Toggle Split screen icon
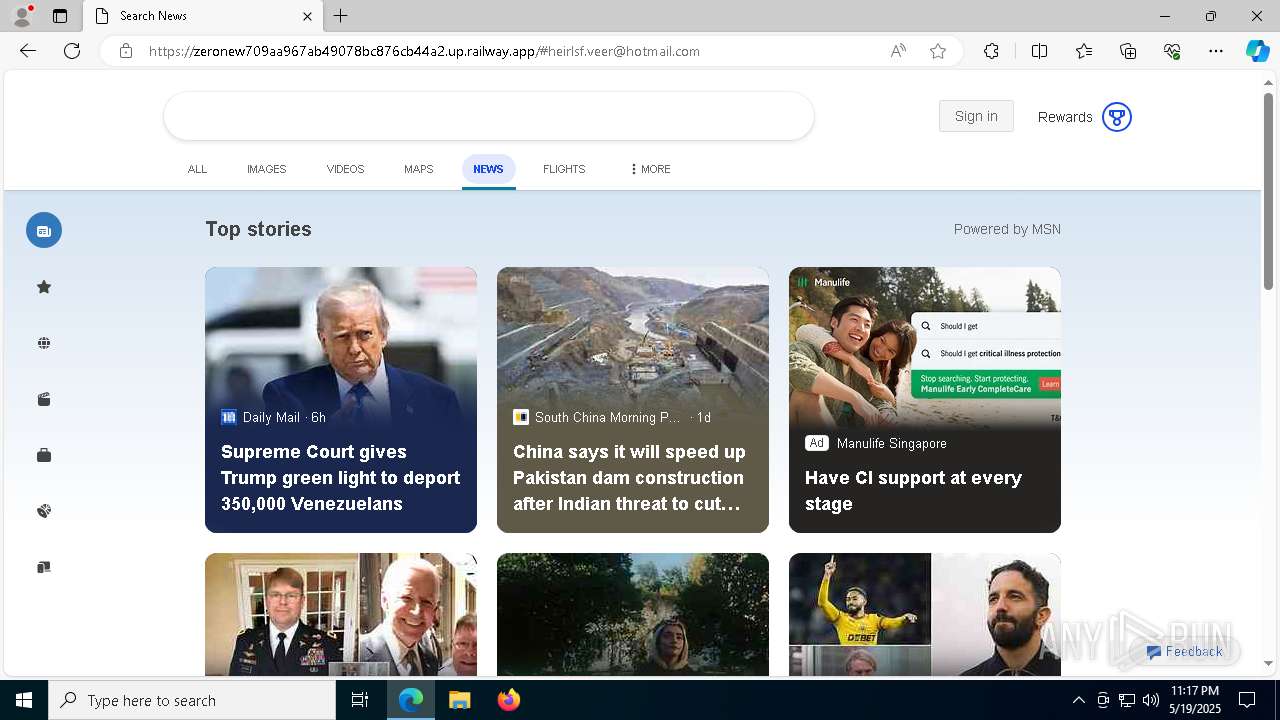This screenshot has height=720, width=1280. [x=1039, y=51]
